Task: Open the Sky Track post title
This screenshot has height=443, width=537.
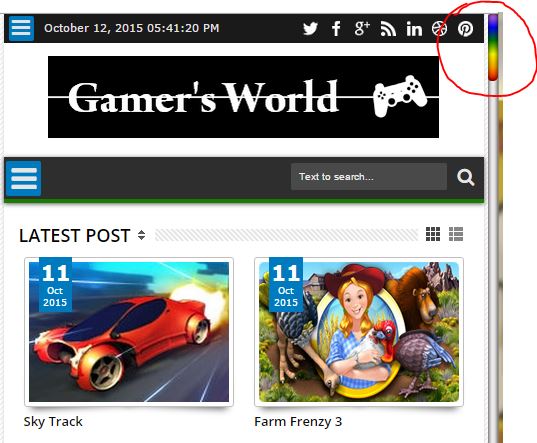Action: 53,421
